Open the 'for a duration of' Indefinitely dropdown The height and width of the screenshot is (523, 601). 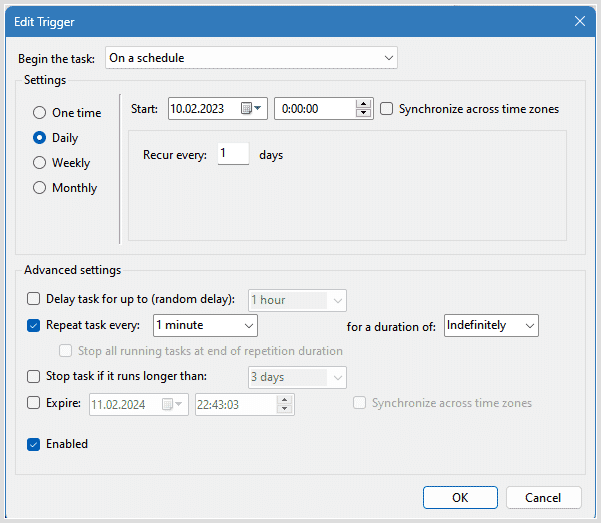(491, 326)
